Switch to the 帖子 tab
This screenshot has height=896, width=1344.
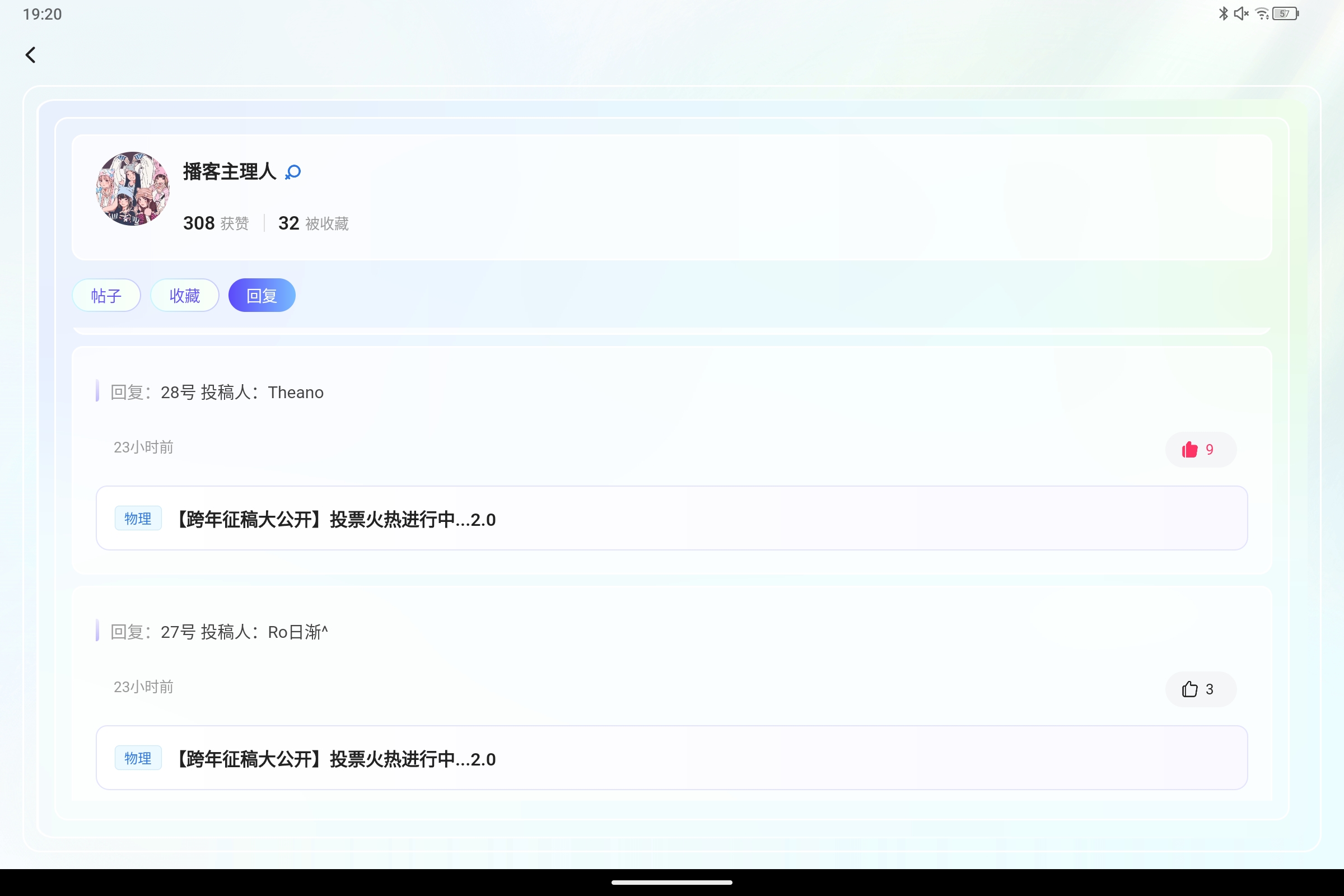pos(106,296)
